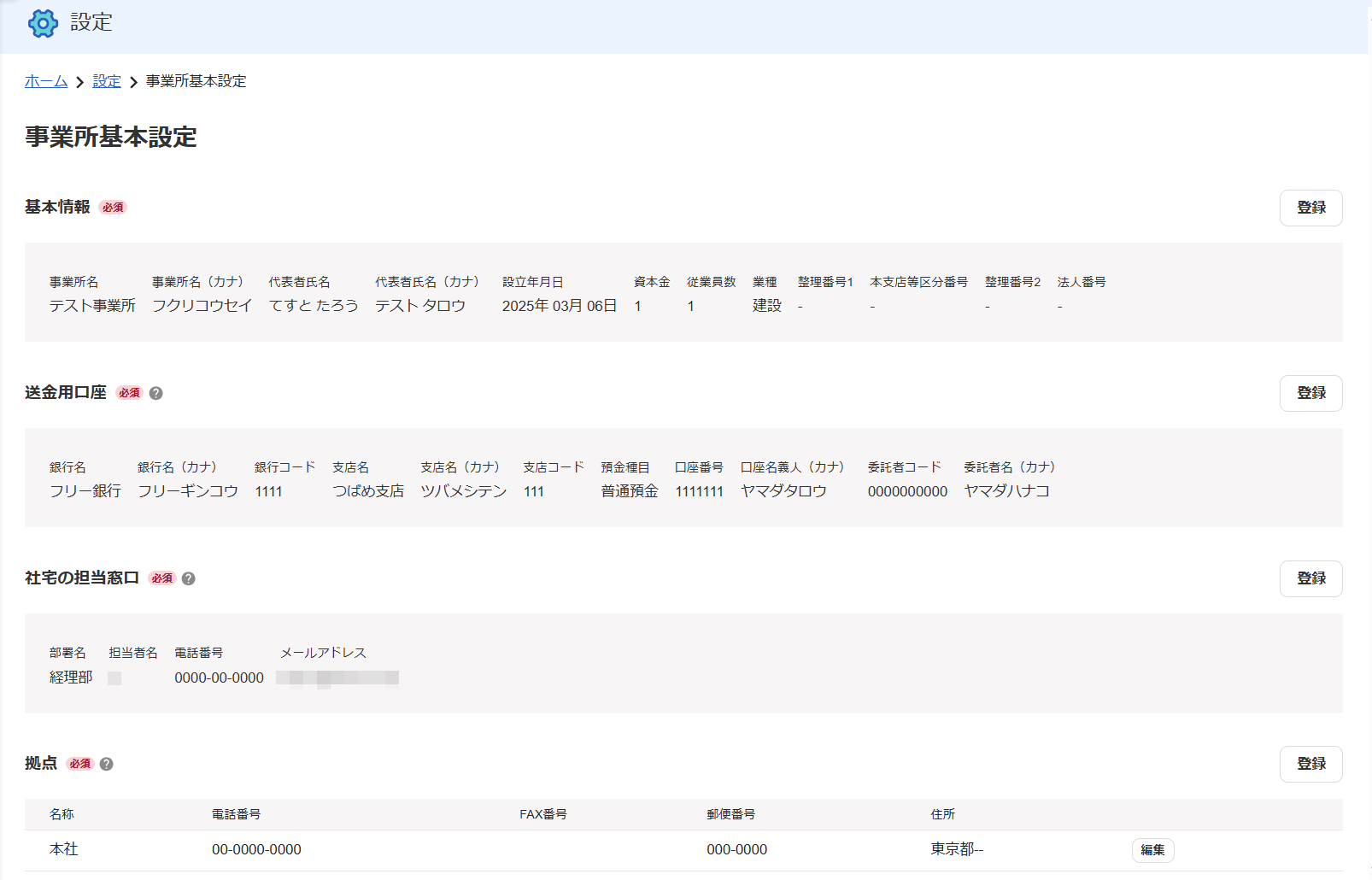1372x880 pixels.
Task: Click the 名称 column header
Action: pyautogui.click(x=62, y=814)
